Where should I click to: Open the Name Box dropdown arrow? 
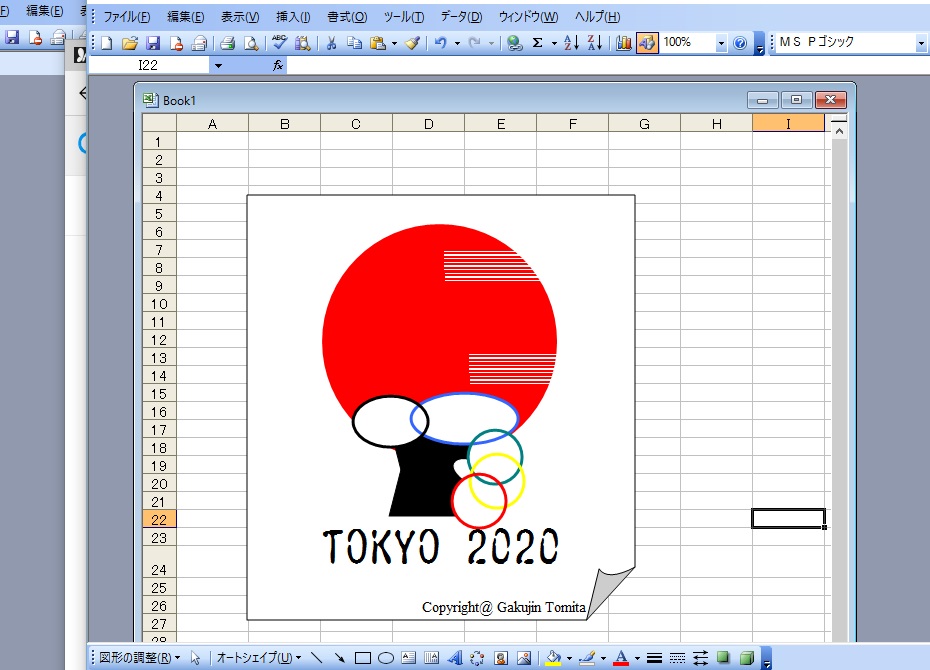coord(218,65)
